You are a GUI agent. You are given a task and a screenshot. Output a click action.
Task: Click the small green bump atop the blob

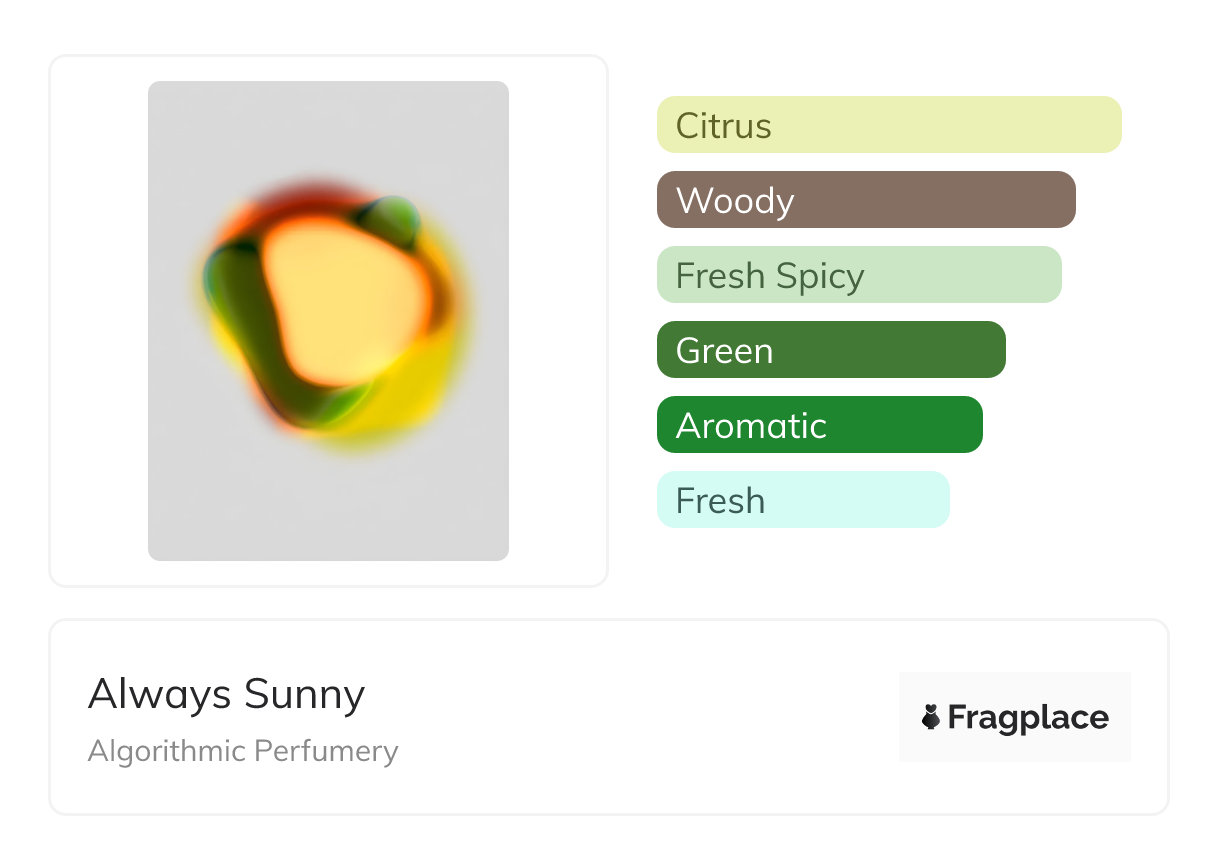392,220
